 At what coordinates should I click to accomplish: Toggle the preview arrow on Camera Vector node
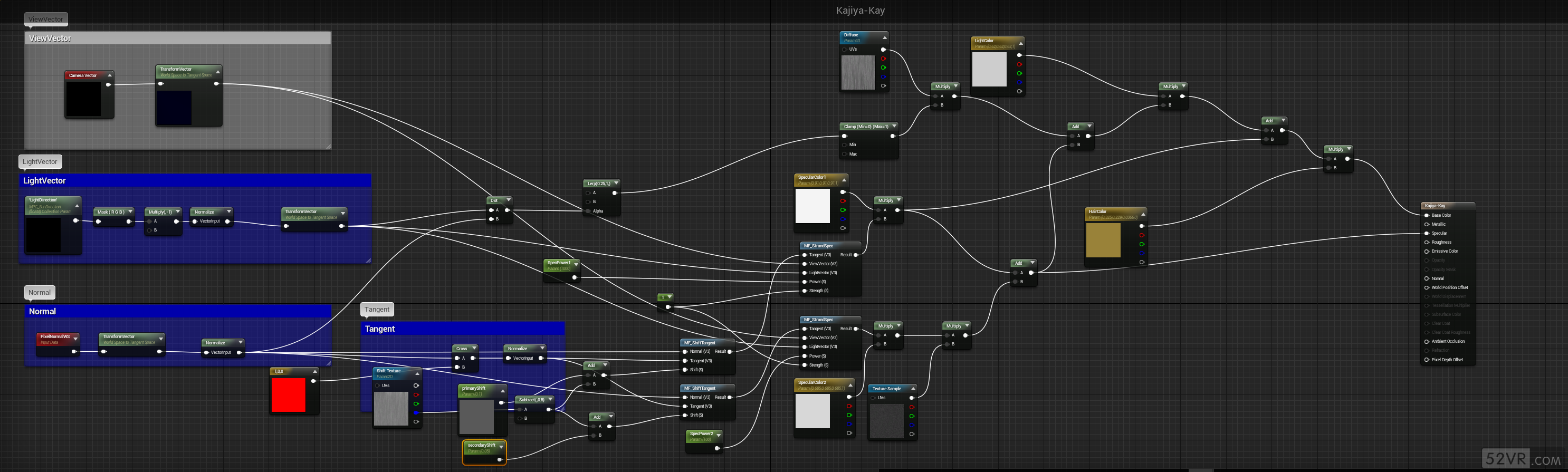[x=110, y=75]
